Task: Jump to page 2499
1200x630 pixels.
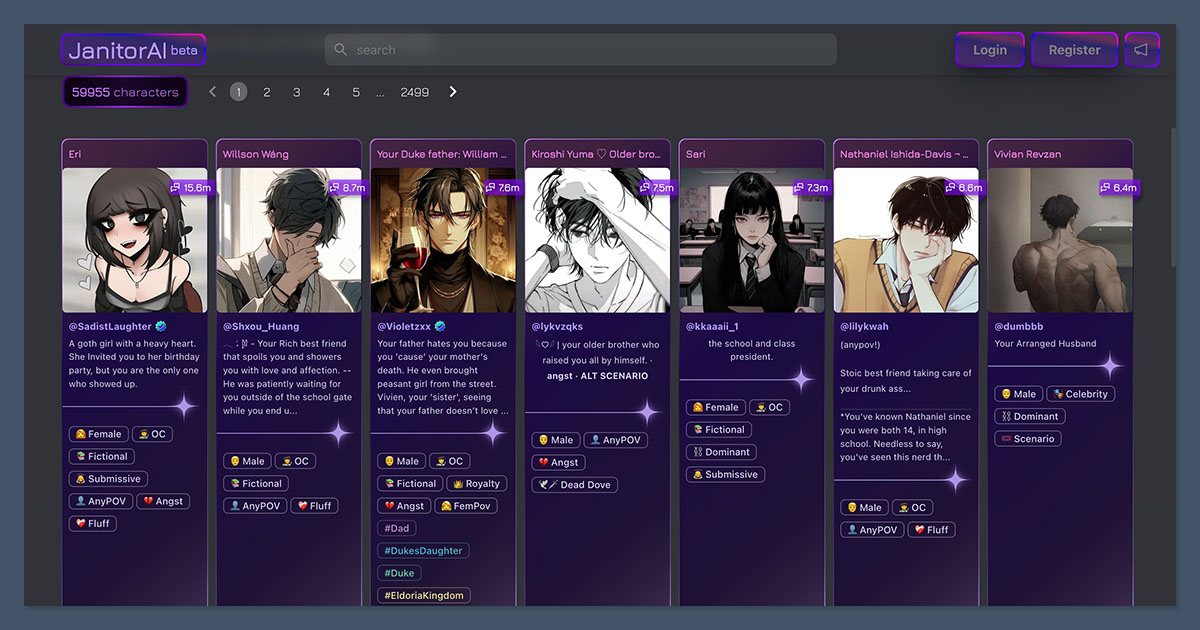Action: [x=414, y=92]
